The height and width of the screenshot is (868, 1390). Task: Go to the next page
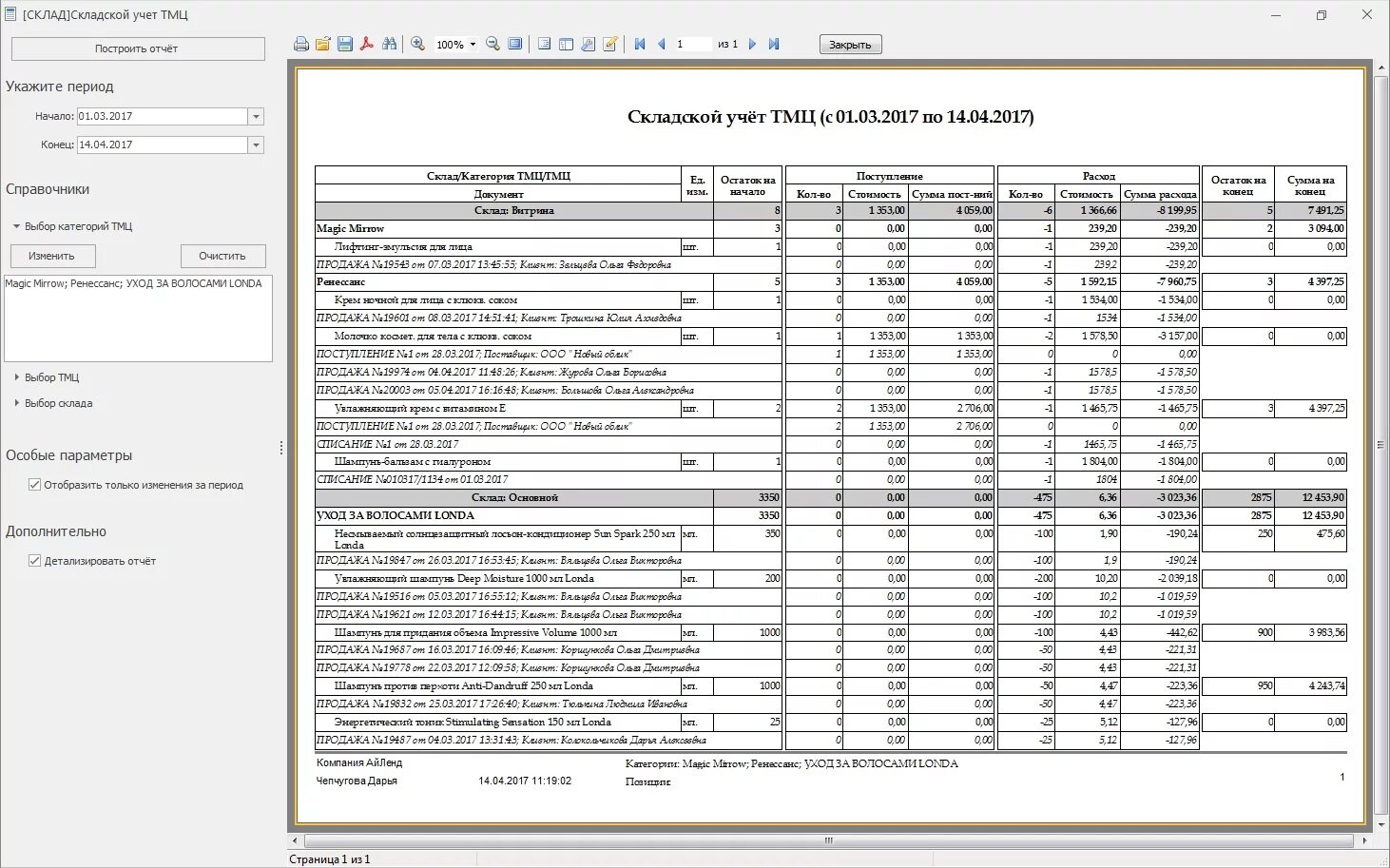[752, 45]
